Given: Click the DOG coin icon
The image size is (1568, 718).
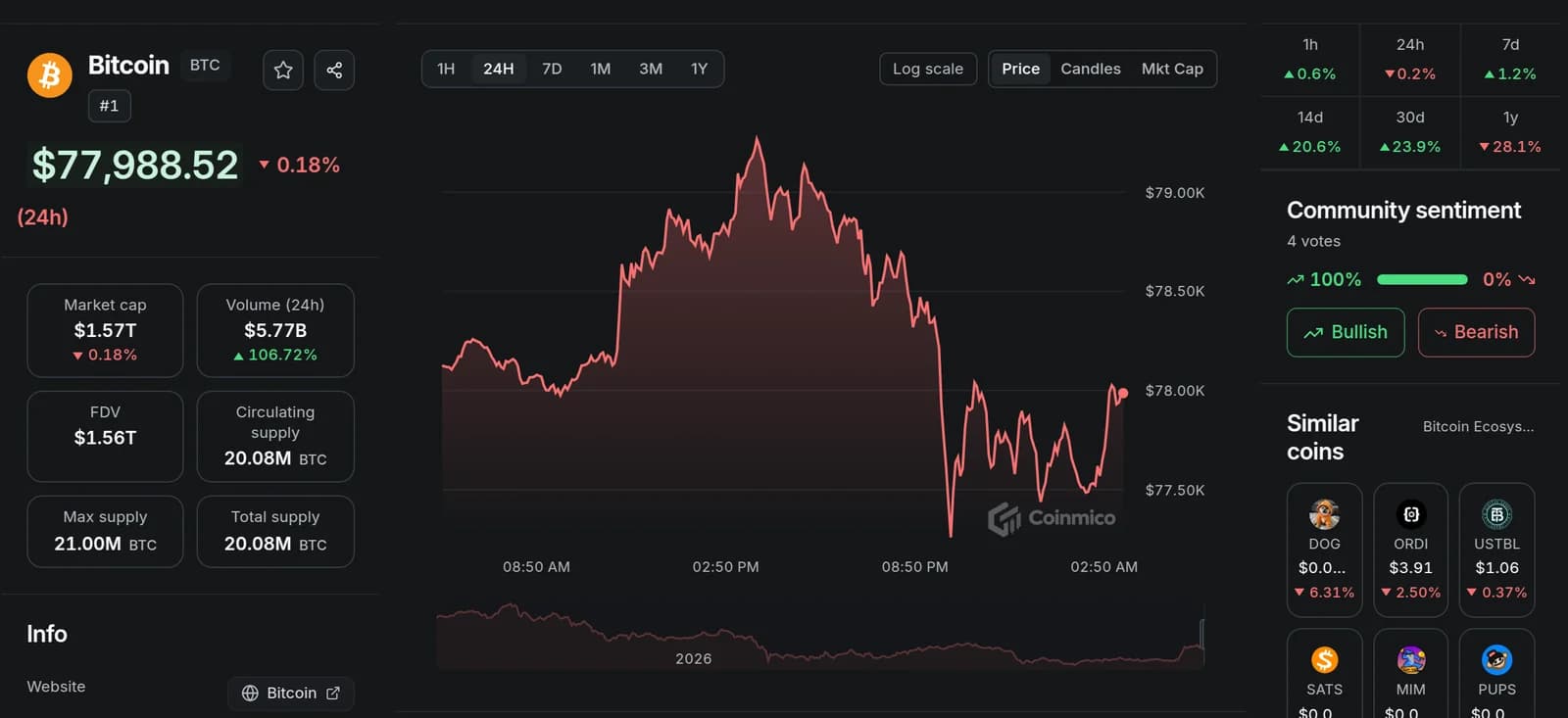Looking at the screenshot, I should click(1324, 514).
